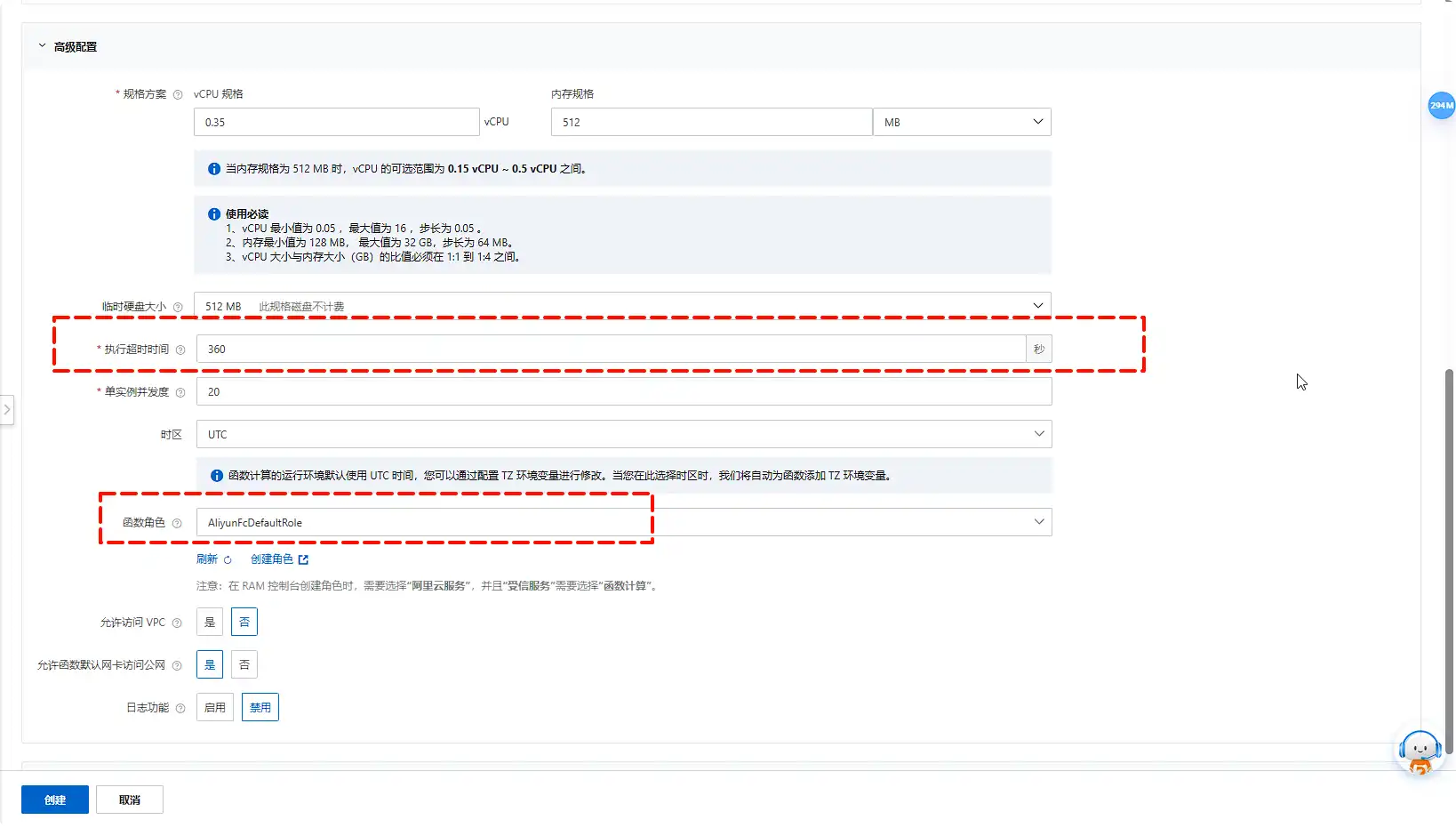Image resolution: width=1456 pixels, height=828 pixels.
Task: Select 是 for 允许函数默认网卡访问公网
Action: click(210, 664)
